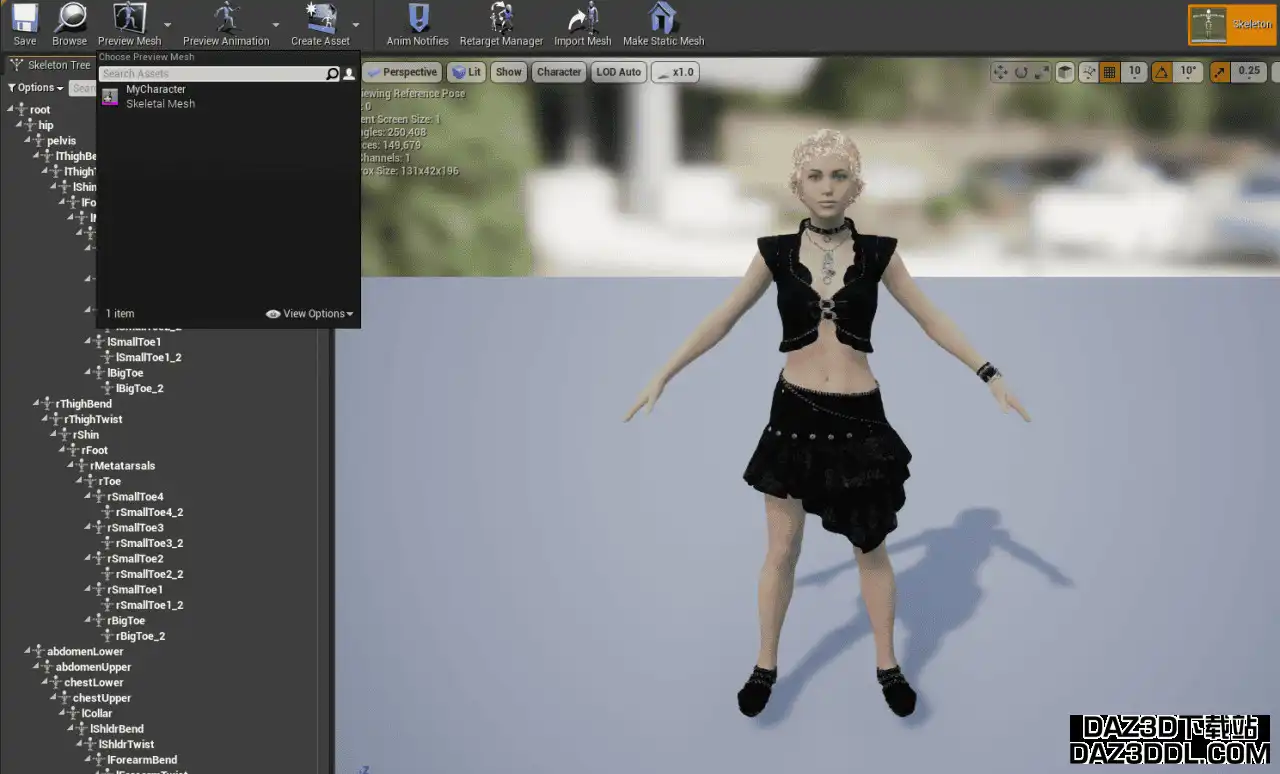This screenshot has width=1280, height=774.
Task: Select the rotate gizmo tool in viewport
Action: 1021,72
